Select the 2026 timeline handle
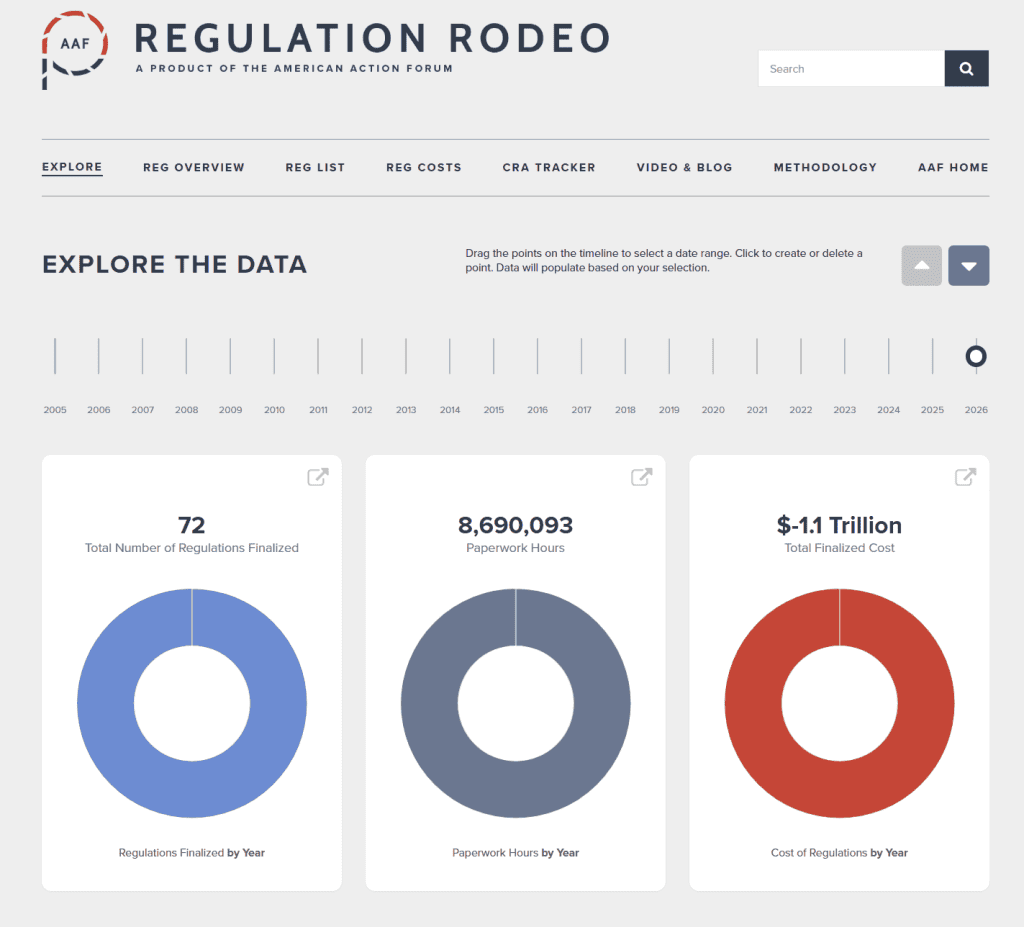This screenshot has height=927, width=1024. click(x=976, y=356)
